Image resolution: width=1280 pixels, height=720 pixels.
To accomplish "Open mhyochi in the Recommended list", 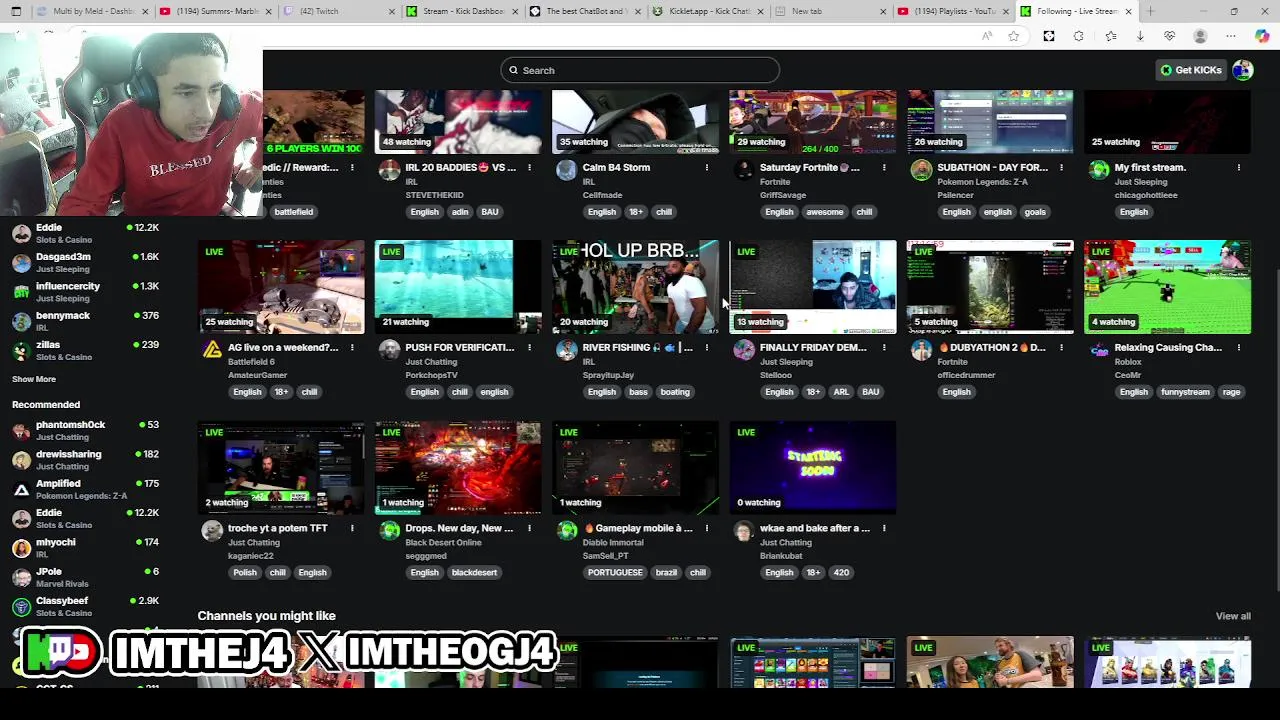I will click(85, 547).
